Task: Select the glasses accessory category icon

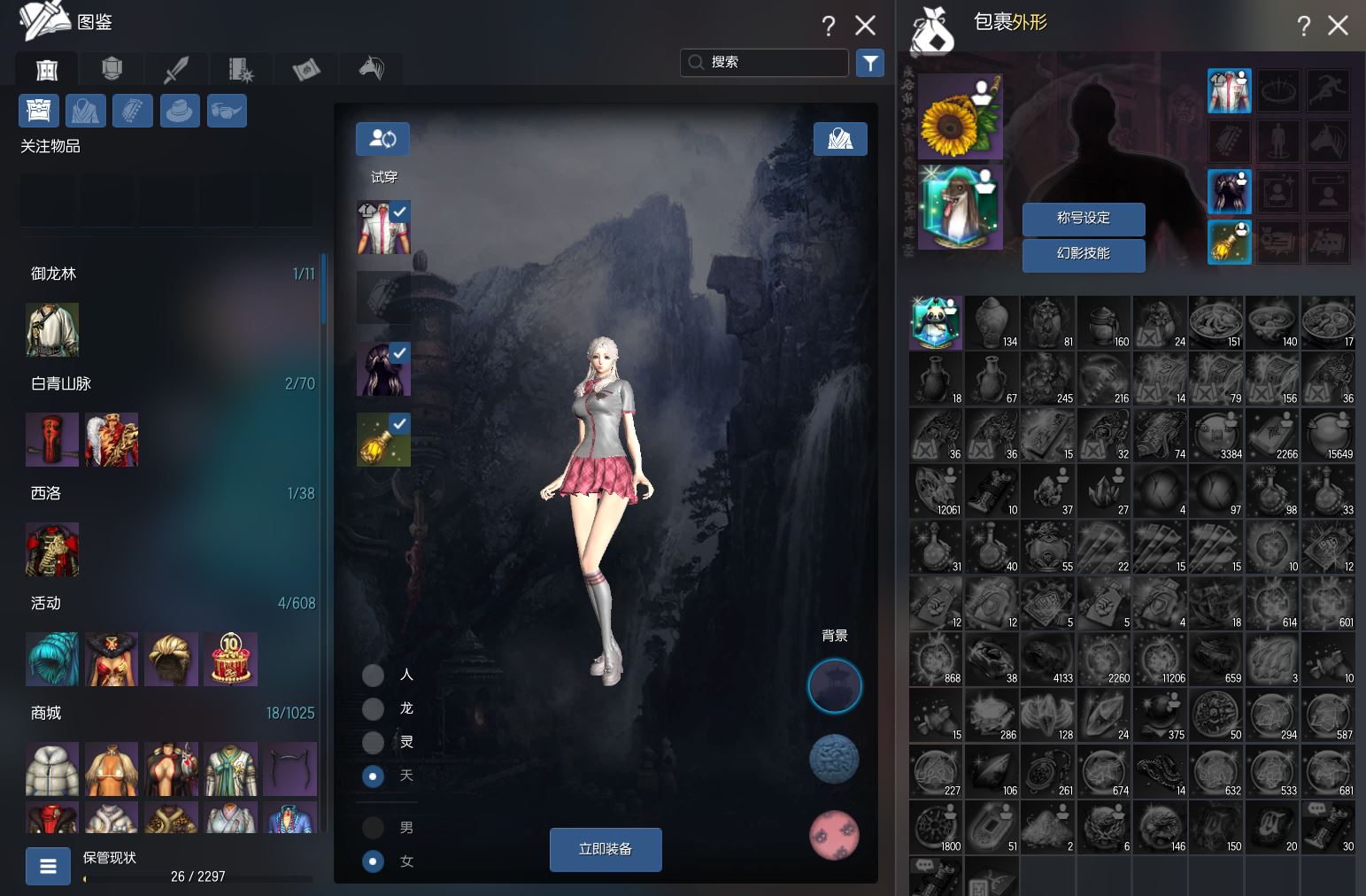Action: pos(227,111)
